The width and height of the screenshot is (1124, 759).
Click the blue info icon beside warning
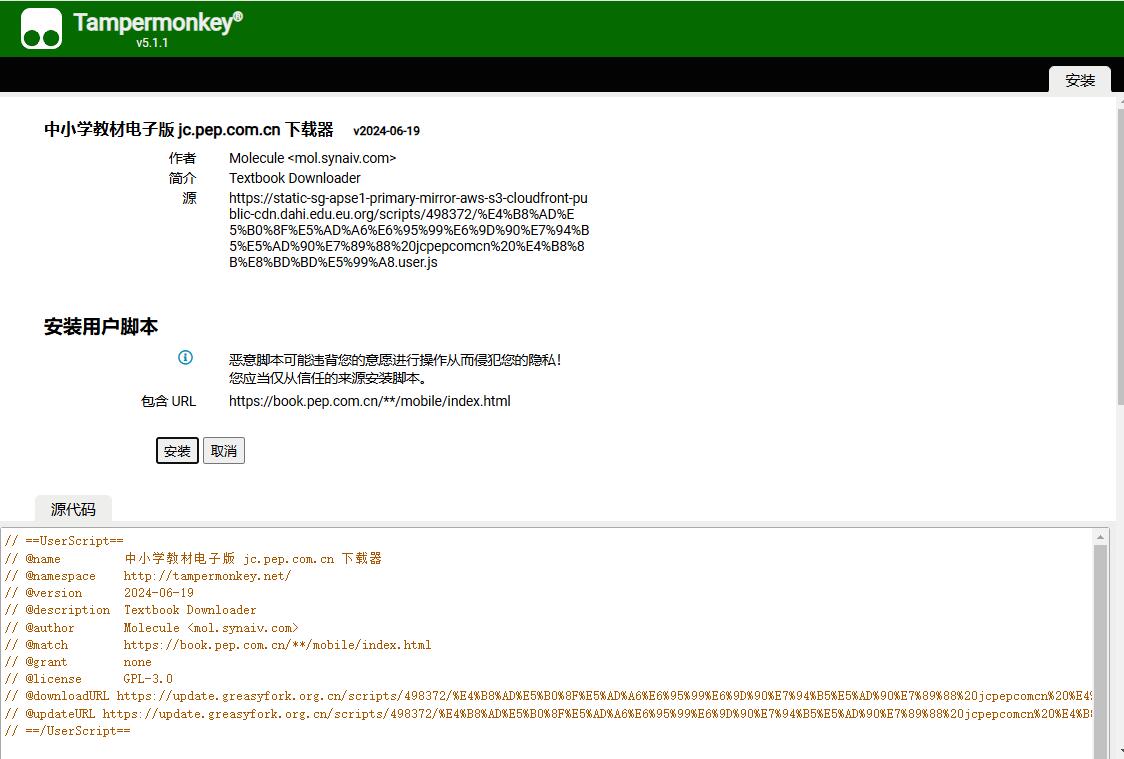(185, 358)
